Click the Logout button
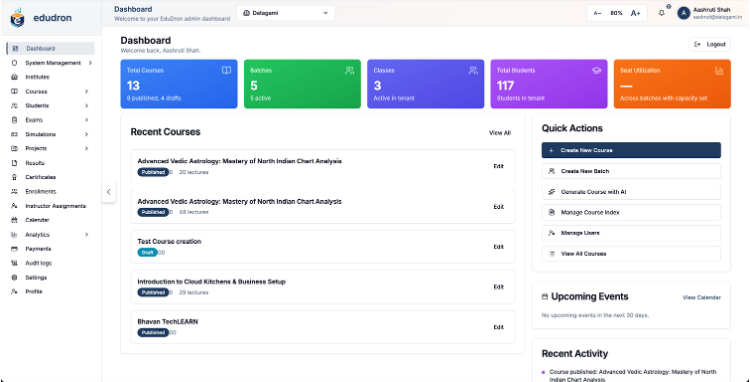This screenshot has height=382, width=750. (710, 44)
